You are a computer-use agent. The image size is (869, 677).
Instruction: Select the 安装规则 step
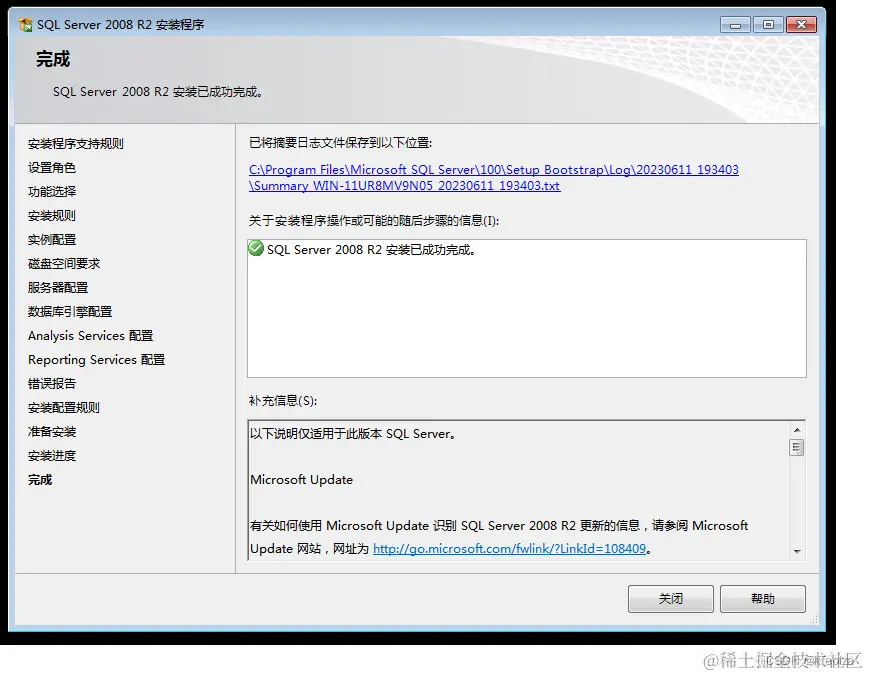point(52,216)
